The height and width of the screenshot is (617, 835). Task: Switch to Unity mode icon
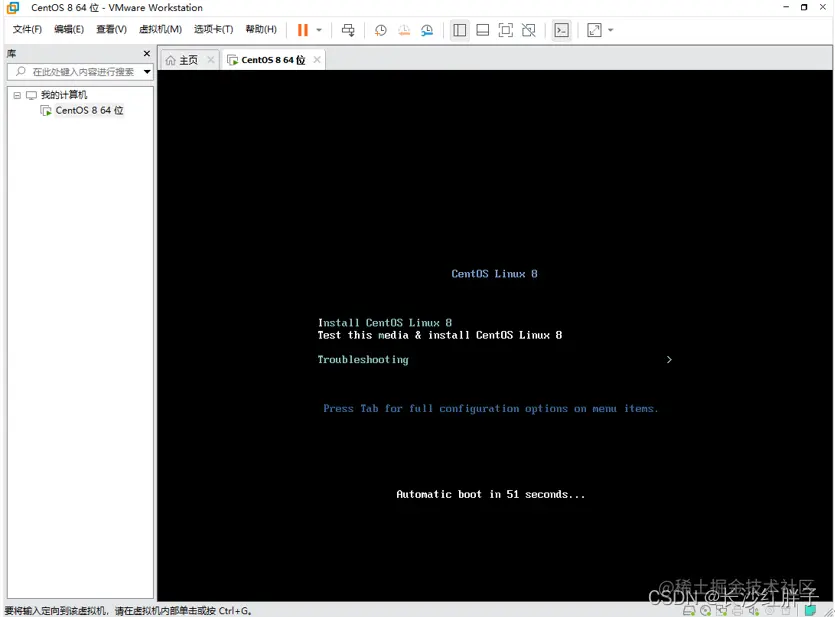[x=529, y=30]
